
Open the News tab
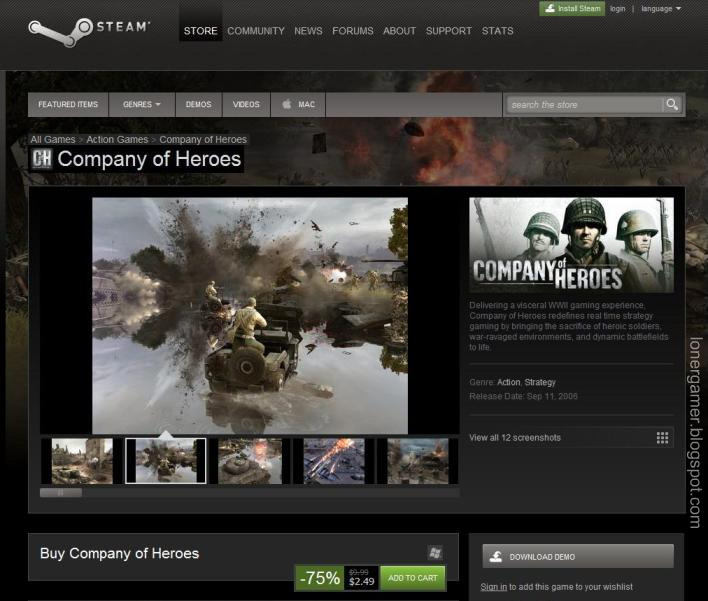pos(308,31)
